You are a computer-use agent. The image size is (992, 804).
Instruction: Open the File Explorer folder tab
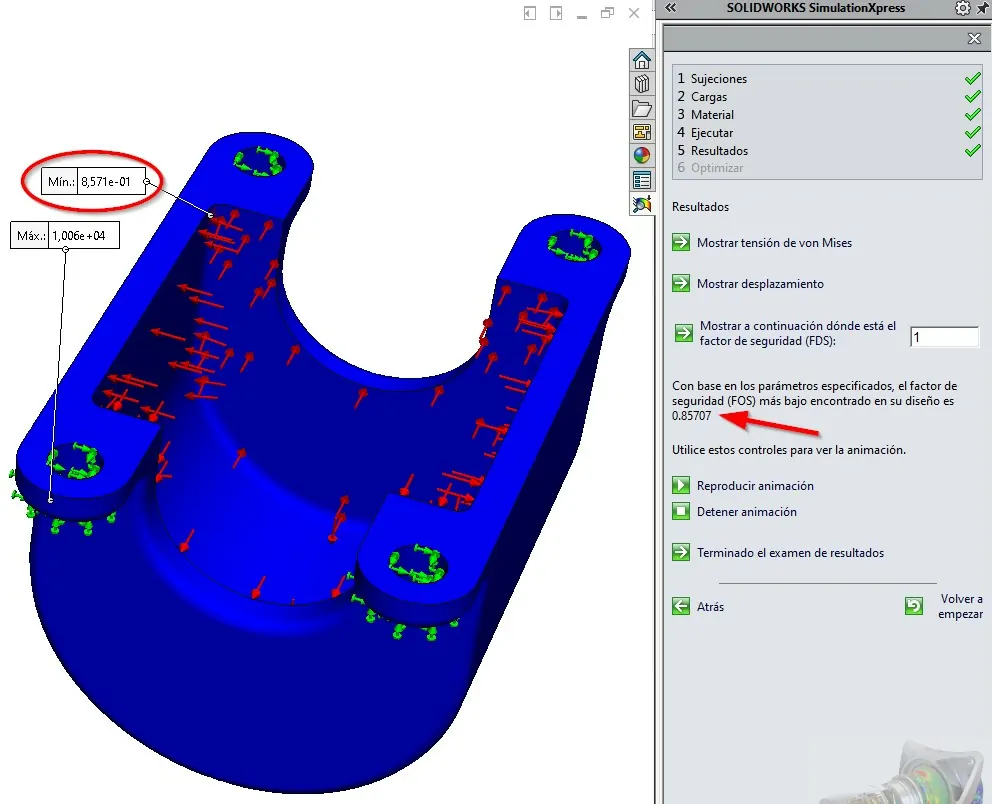642,108
